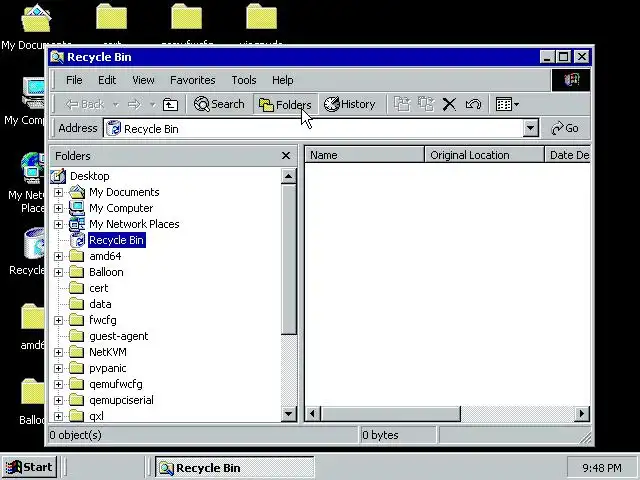Expand the amd64 folder node
This screenshot has width=640, height=480.
pyautogui.click(x=58, y=256)
